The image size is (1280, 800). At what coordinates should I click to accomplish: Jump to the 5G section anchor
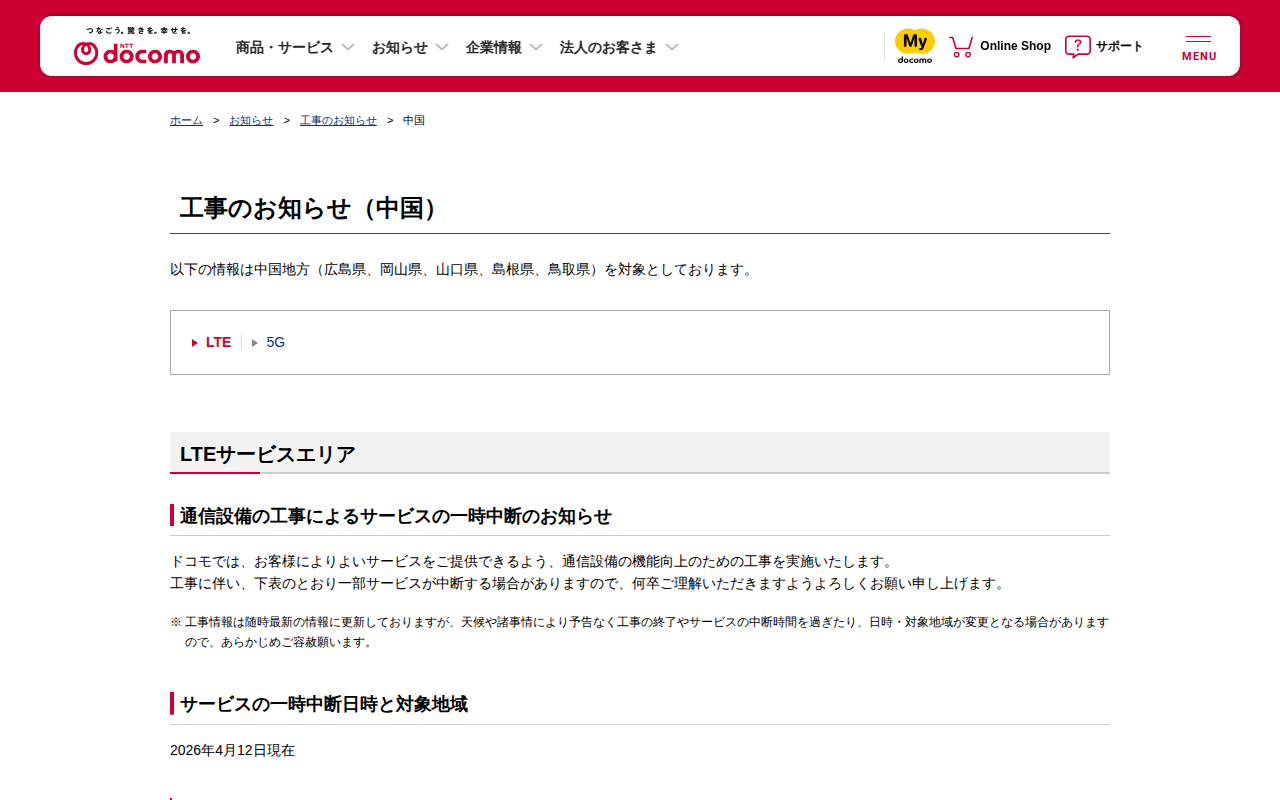point(276,342)
